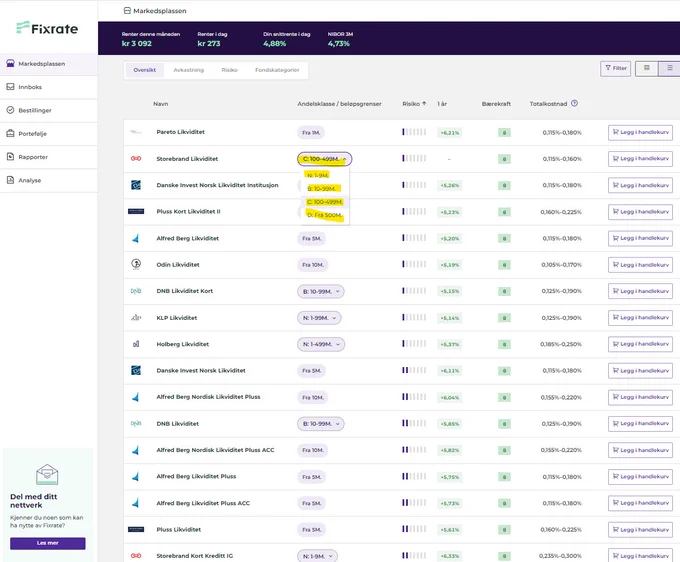Choose option D: Fra 500M in list
Screen dimensions: 680x562
click(x=325, y=215)
